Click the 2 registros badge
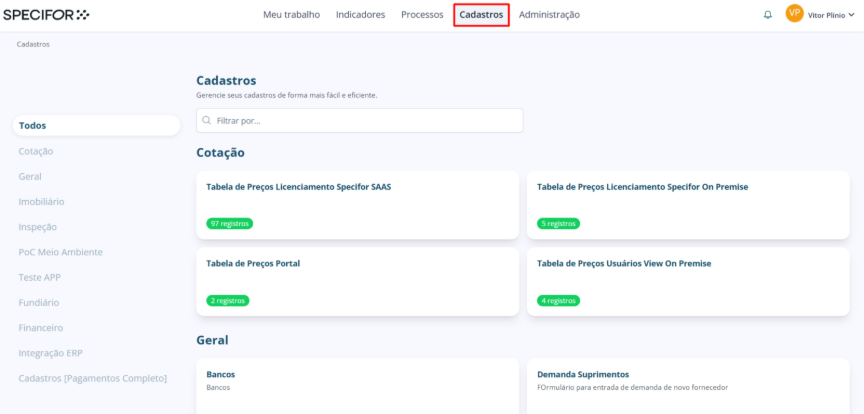Viewport: 864px width, 414px height. click(228, 300)
